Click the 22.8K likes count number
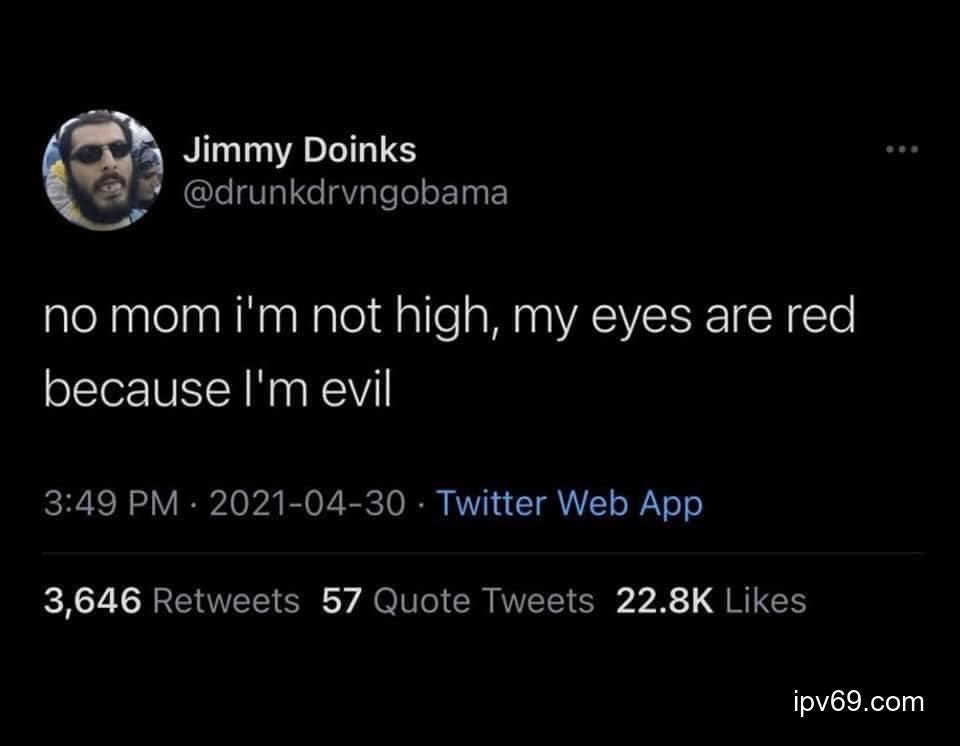Screen dimensions: 960x746 coord(663,601)
